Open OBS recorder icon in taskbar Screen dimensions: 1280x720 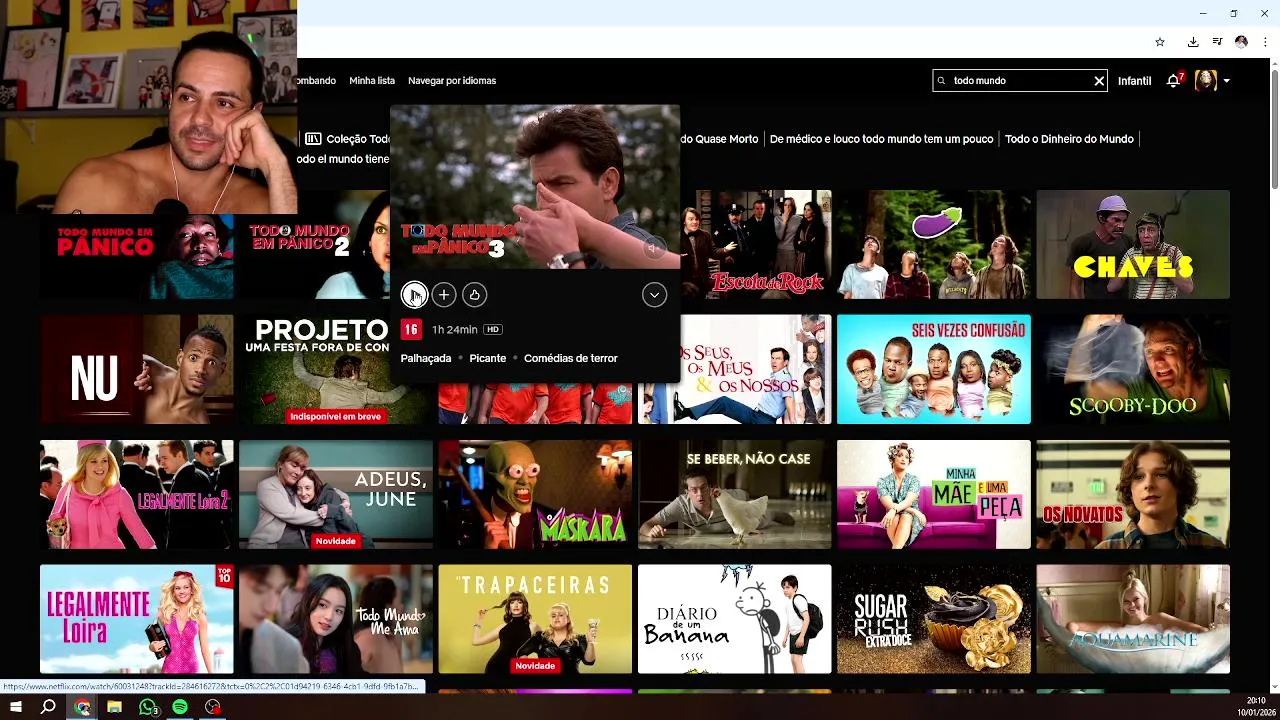[213, 707]
